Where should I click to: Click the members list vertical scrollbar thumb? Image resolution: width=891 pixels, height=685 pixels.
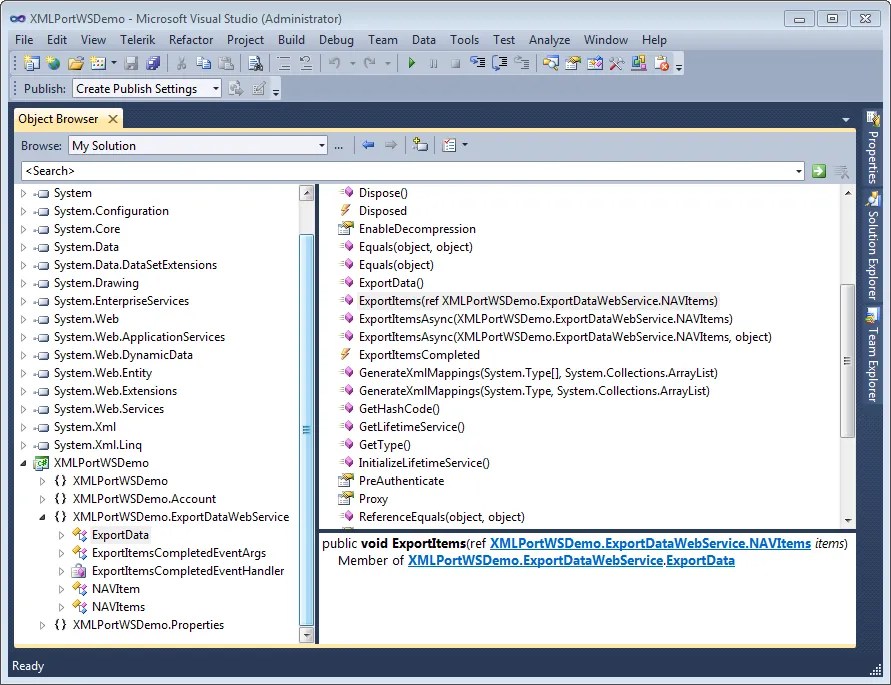pyautogui.click(x=847, y=360)
